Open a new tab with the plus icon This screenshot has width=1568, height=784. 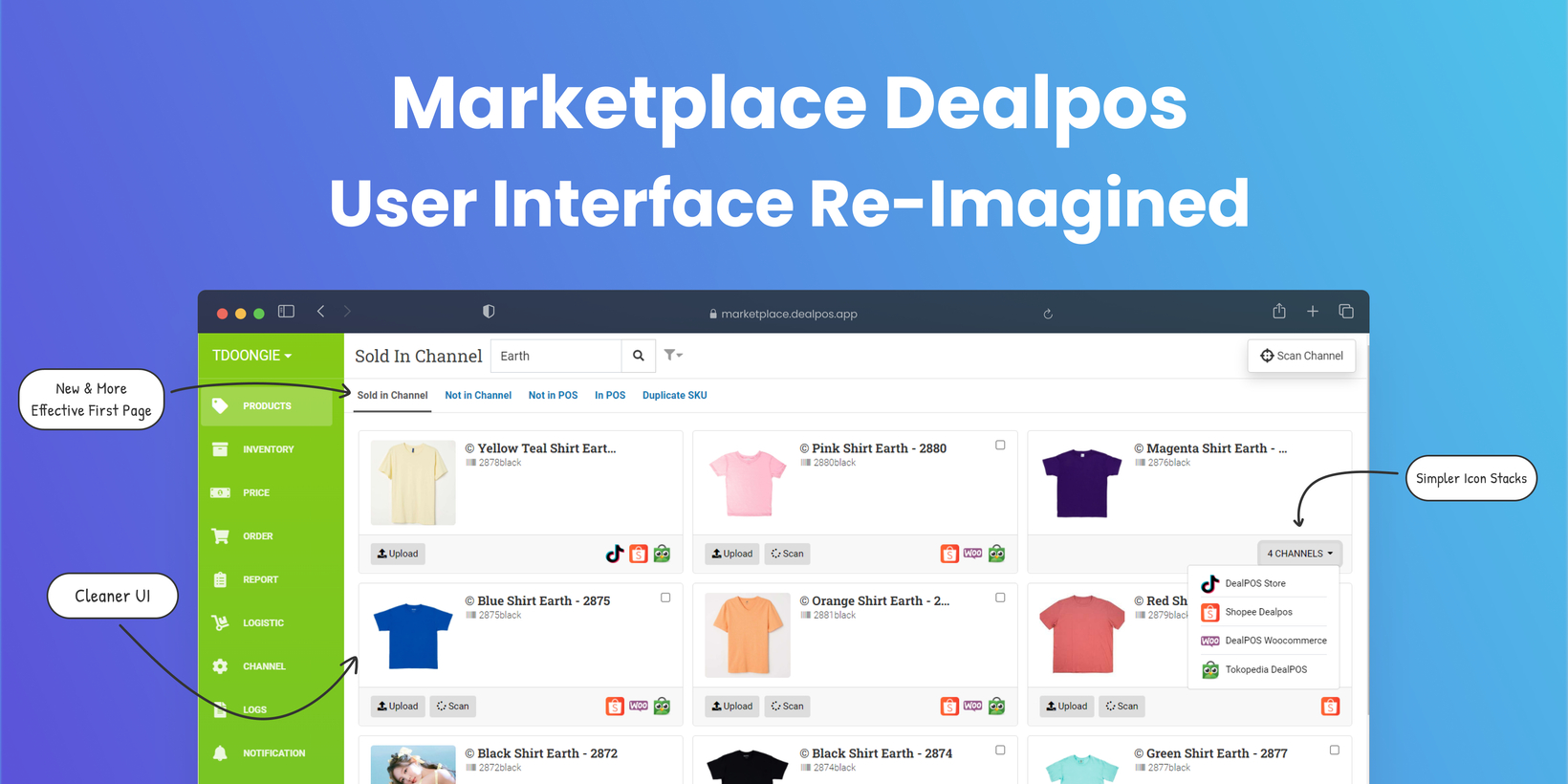[x=1313, y=311]
